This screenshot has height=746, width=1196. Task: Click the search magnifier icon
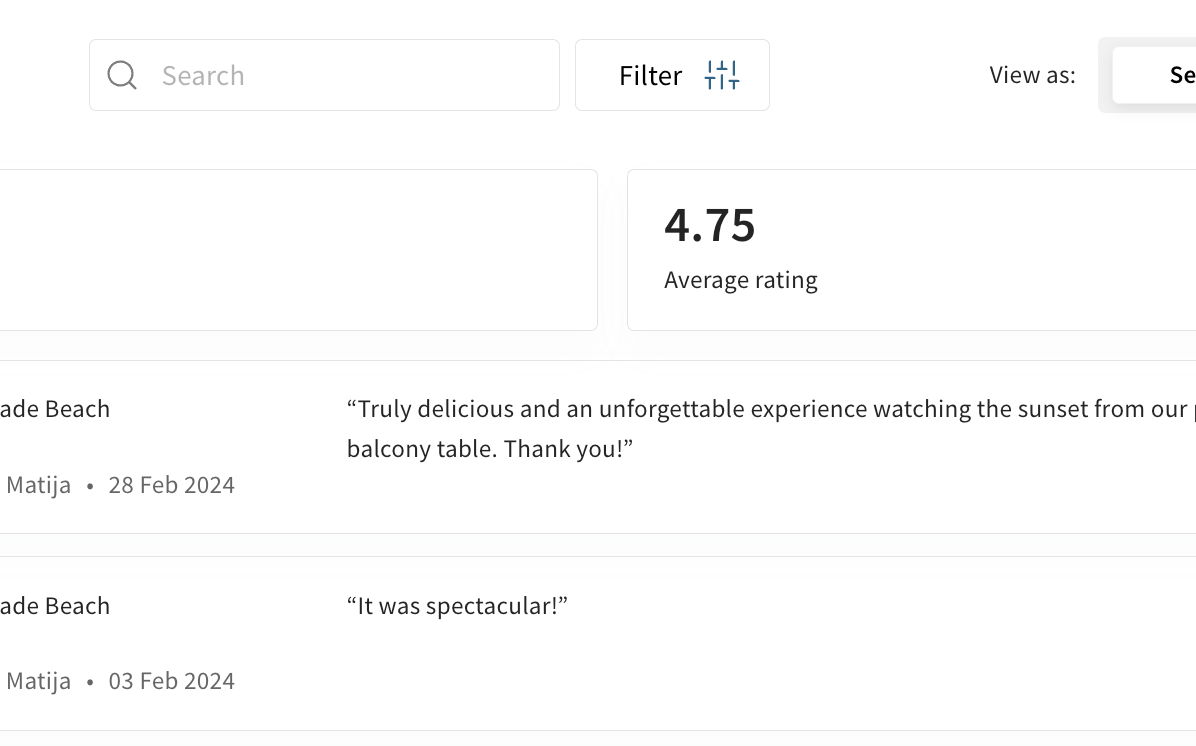(x=122, y=75)
